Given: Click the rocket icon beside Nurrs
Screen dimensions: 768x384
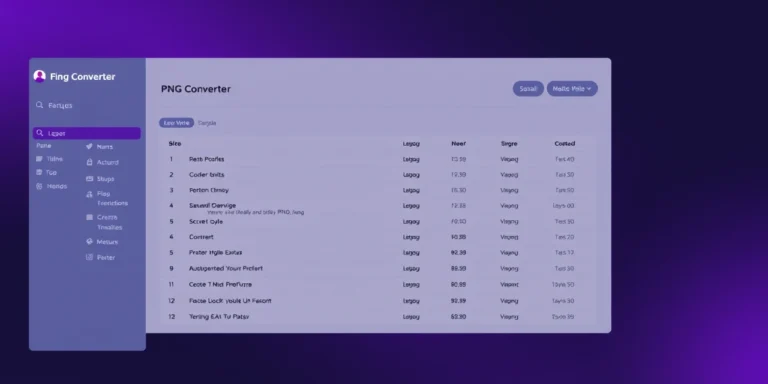Looking at the screenshot, I should click(x=89, y=146).
